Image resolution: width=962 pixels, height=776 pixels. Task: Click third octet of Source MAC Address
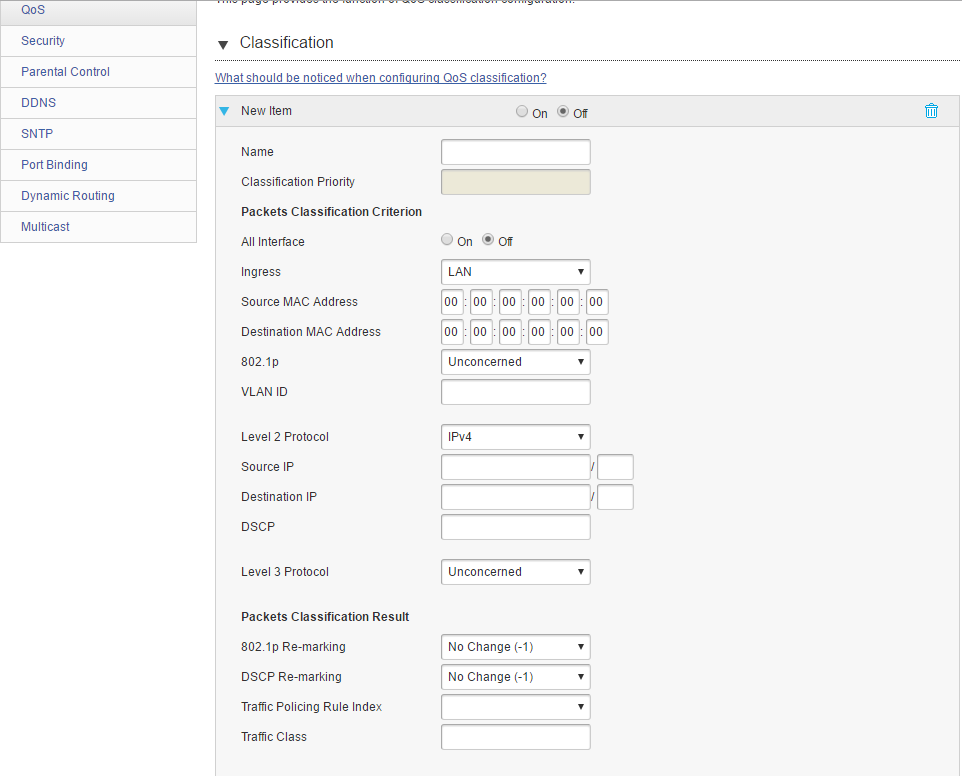click(x=510, y=302)
